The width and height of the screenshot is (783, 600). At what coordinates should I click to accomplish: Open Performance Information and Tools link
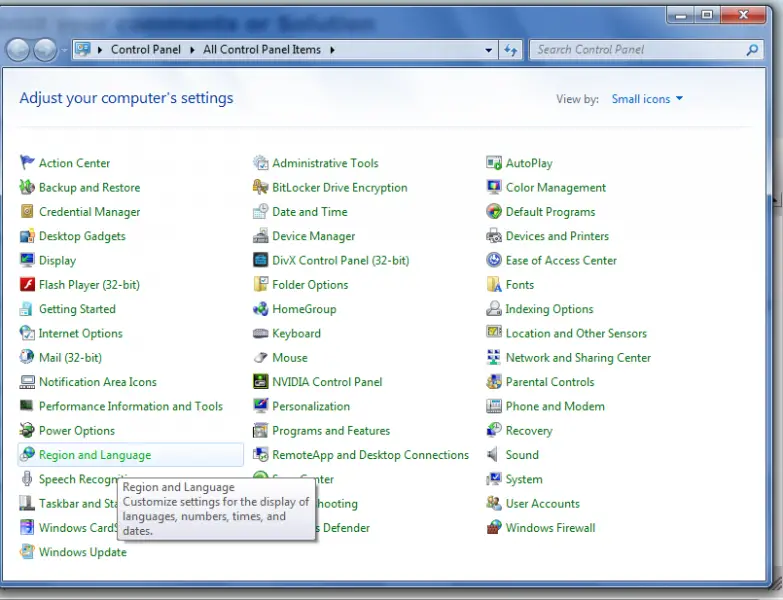tap(131, 406)
